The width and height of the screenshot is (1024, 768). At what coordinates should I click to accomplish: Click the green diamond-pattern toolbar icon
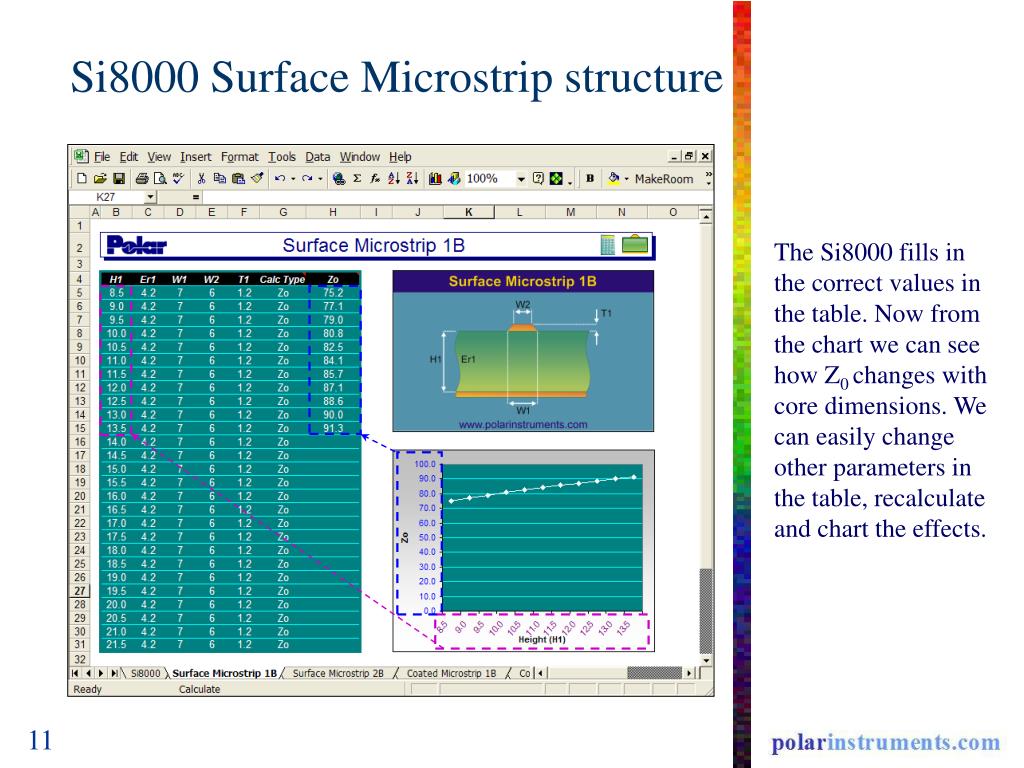click(x=556, y=178)
